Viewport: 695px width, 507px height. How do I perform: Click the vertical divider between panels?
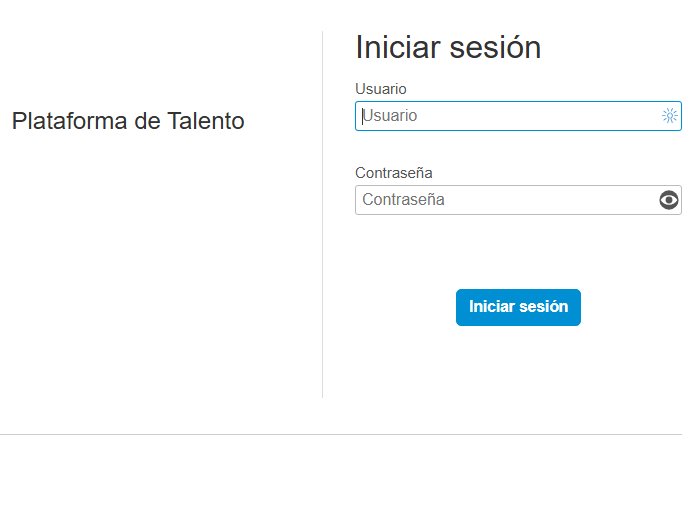(x=323, y=214)
